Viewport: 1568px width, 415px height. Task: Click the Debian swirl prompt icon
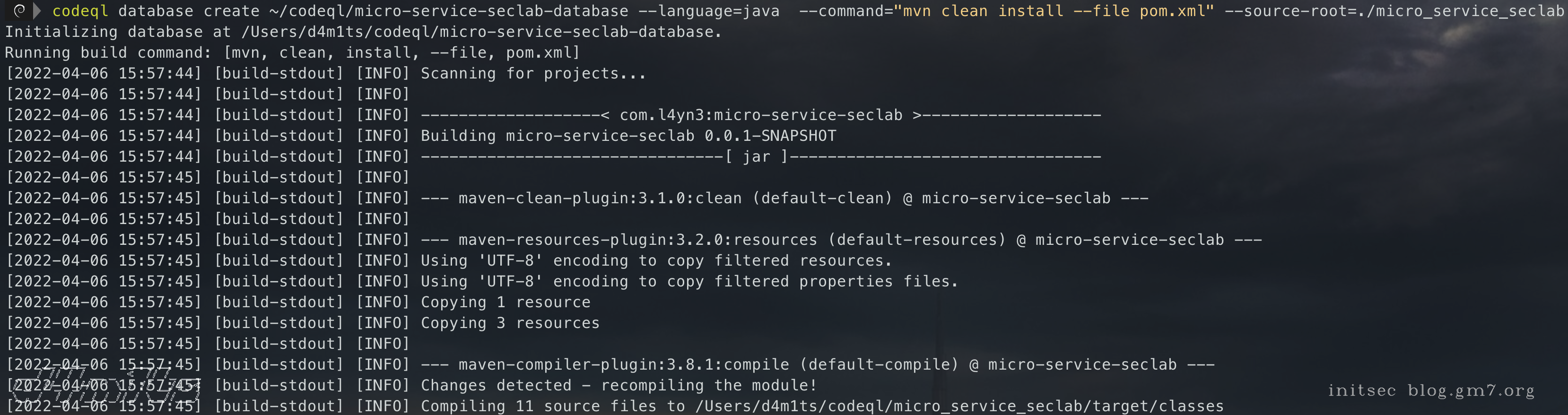19,10
